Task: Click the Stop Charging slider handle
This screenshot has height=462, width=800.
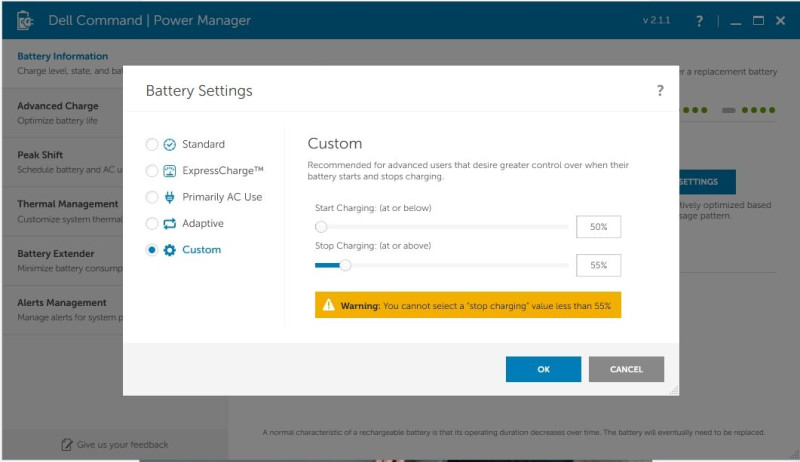Action: 345,265
